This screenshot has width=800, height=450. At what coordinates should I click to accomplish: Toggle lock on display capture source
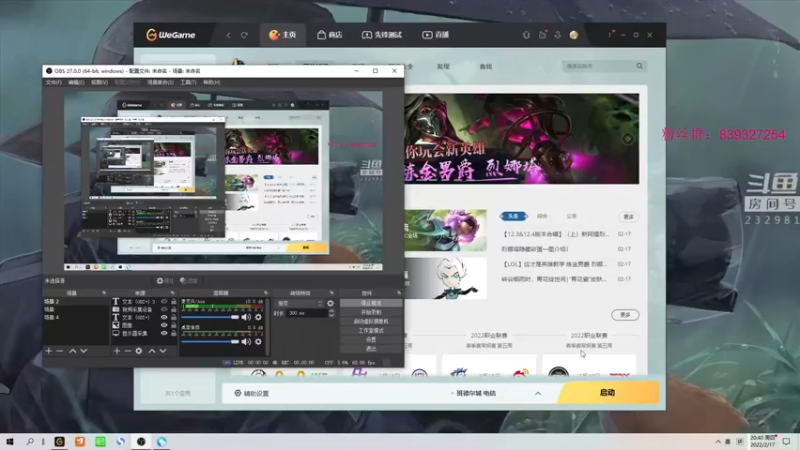click(173, 333)
